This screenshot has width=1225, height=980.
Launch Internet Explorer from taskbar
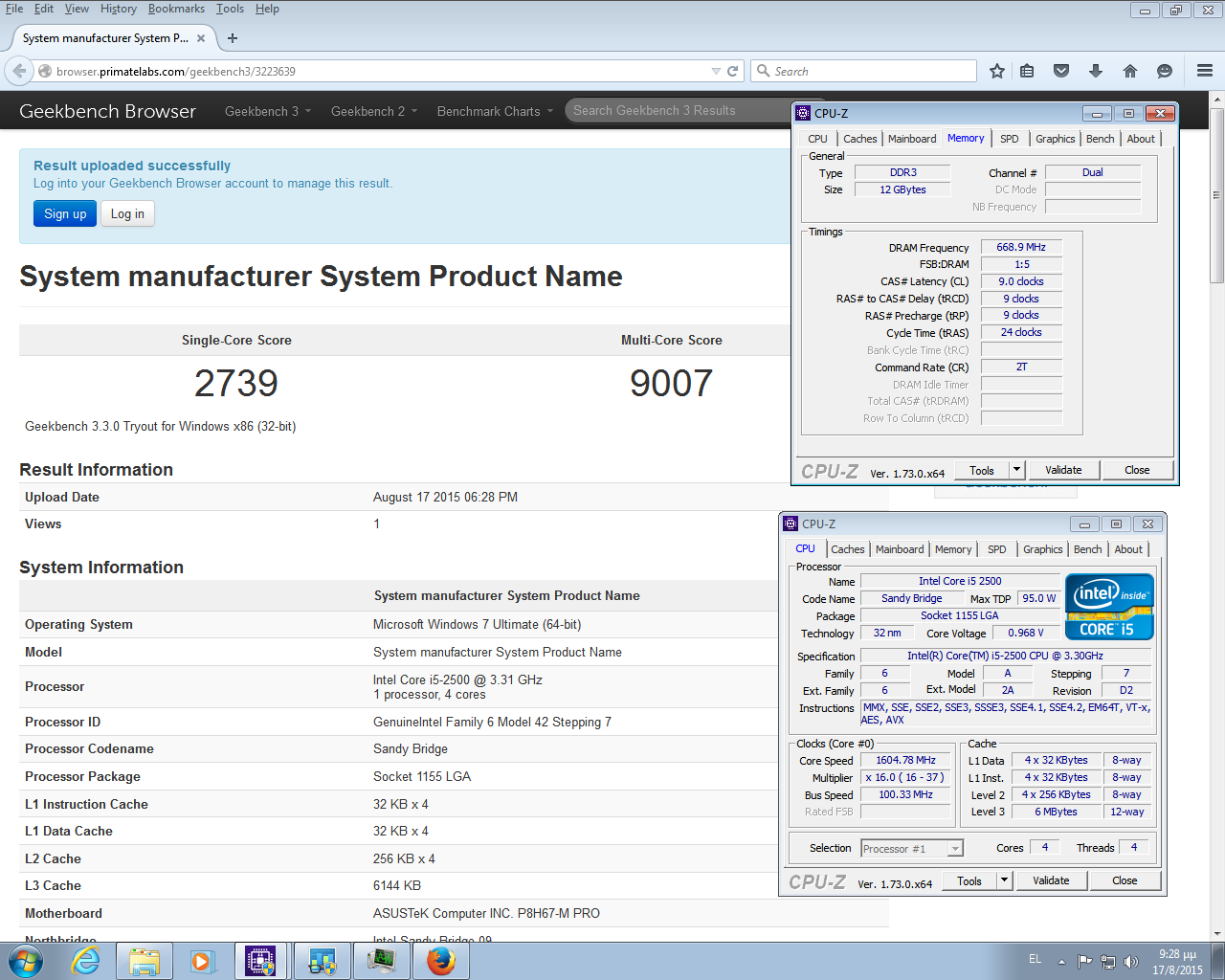click(86, 961)
